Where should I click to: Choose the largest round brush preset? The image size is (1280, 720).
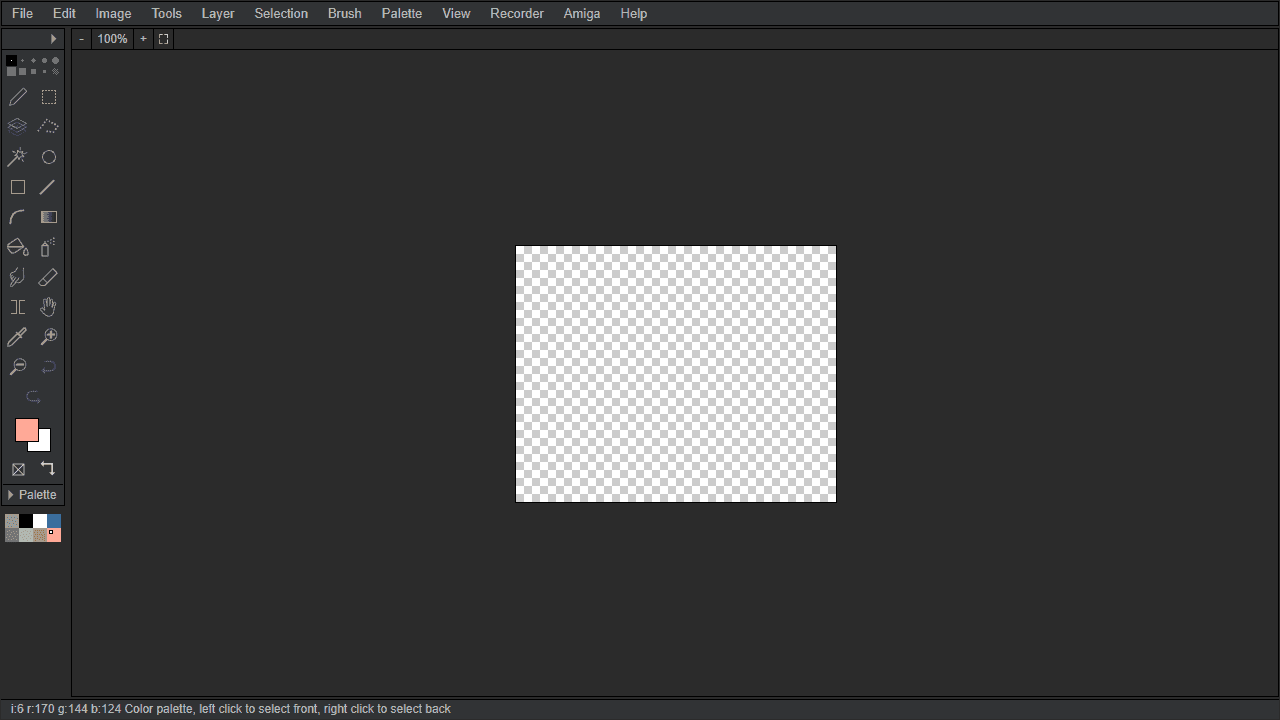[x=55, y=61]
